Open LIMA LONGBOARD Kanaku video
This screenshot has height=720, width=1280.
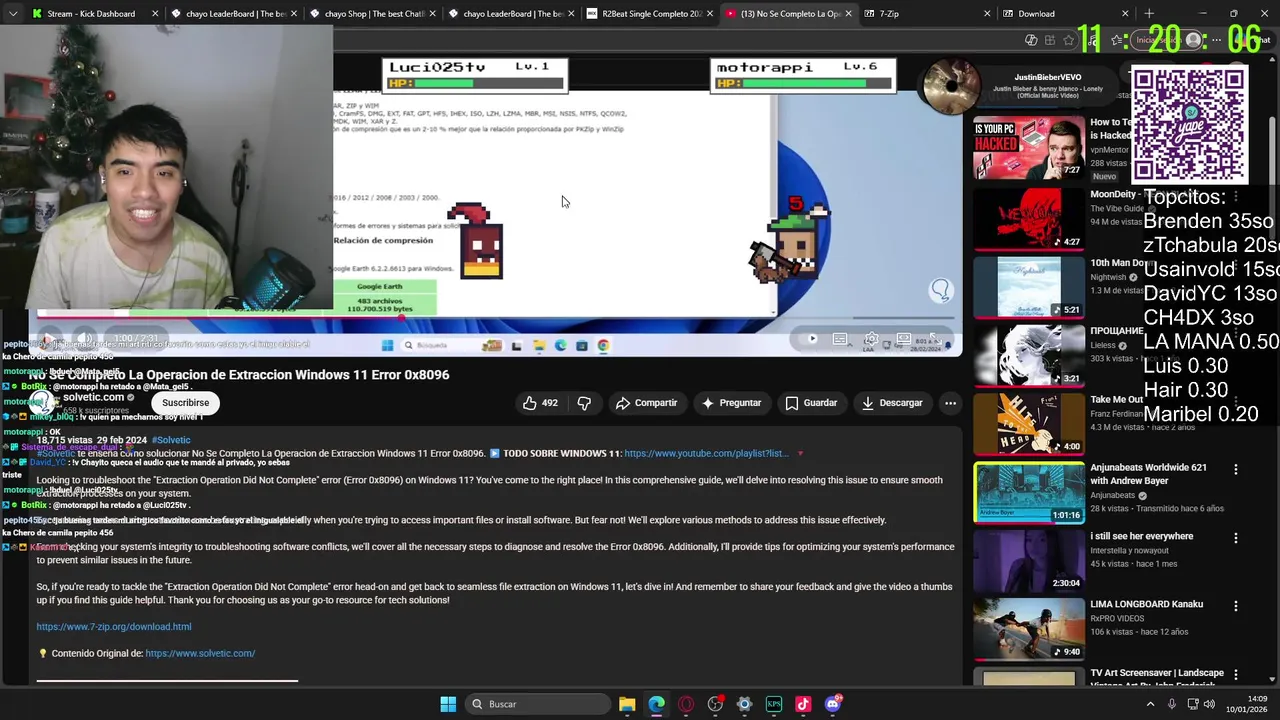[x=1029, y=628]
